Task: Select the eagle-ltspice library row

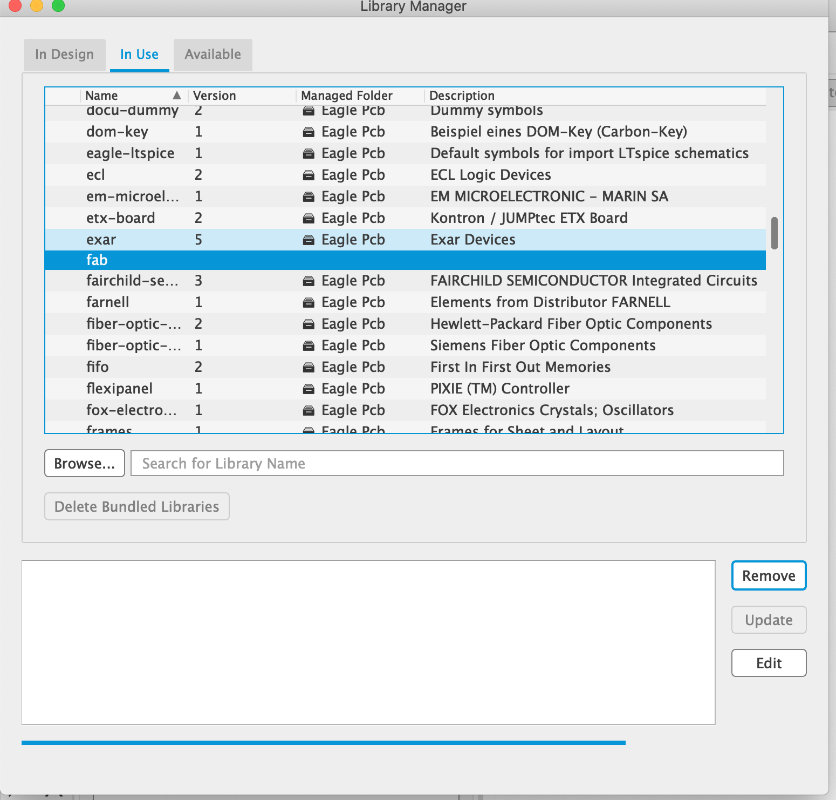Action: (405, 153)
